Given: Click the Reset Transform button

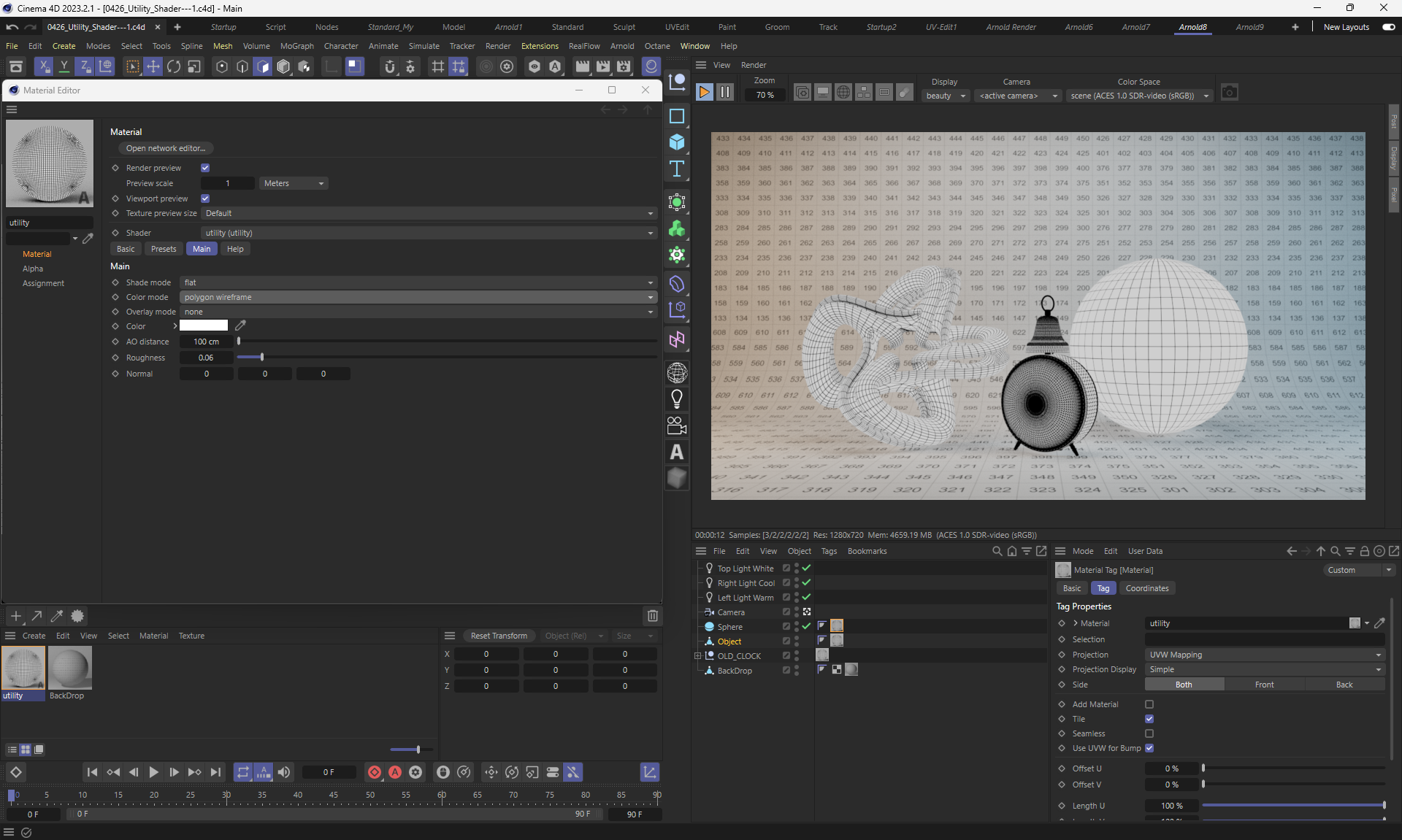Looking at the screenshot, I should [x=499, y=636].
